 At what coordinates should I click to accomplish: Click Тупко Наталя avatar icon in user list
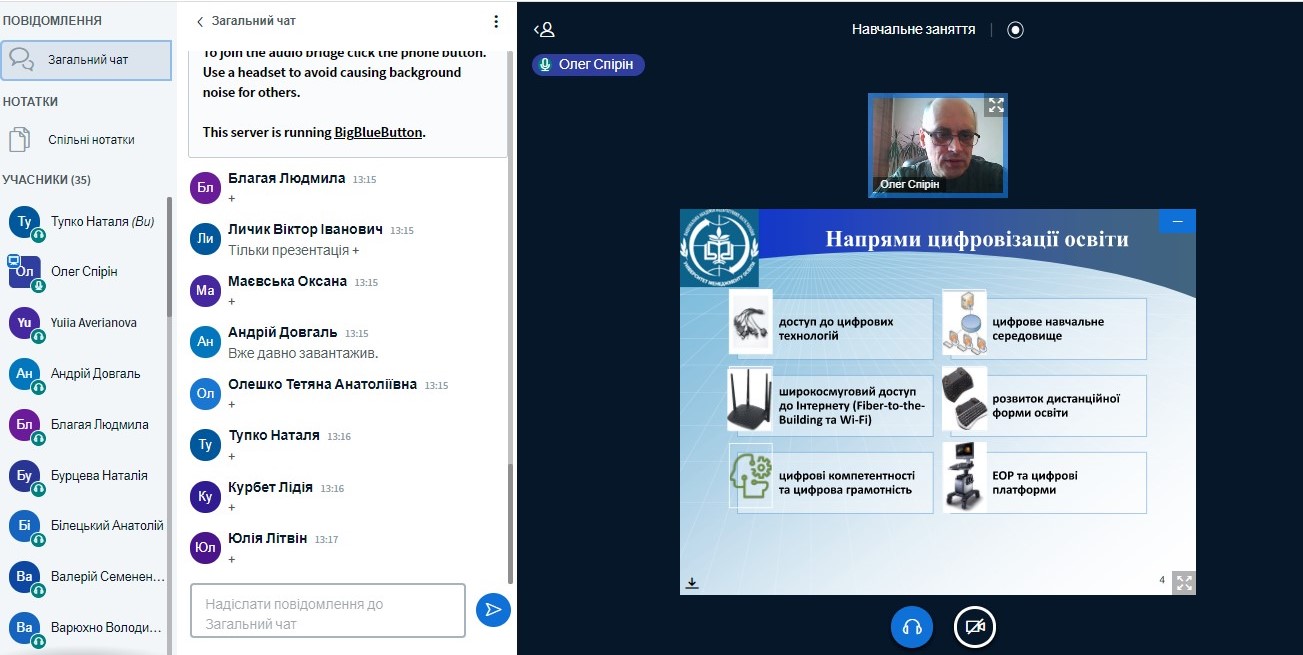(25, 221)
